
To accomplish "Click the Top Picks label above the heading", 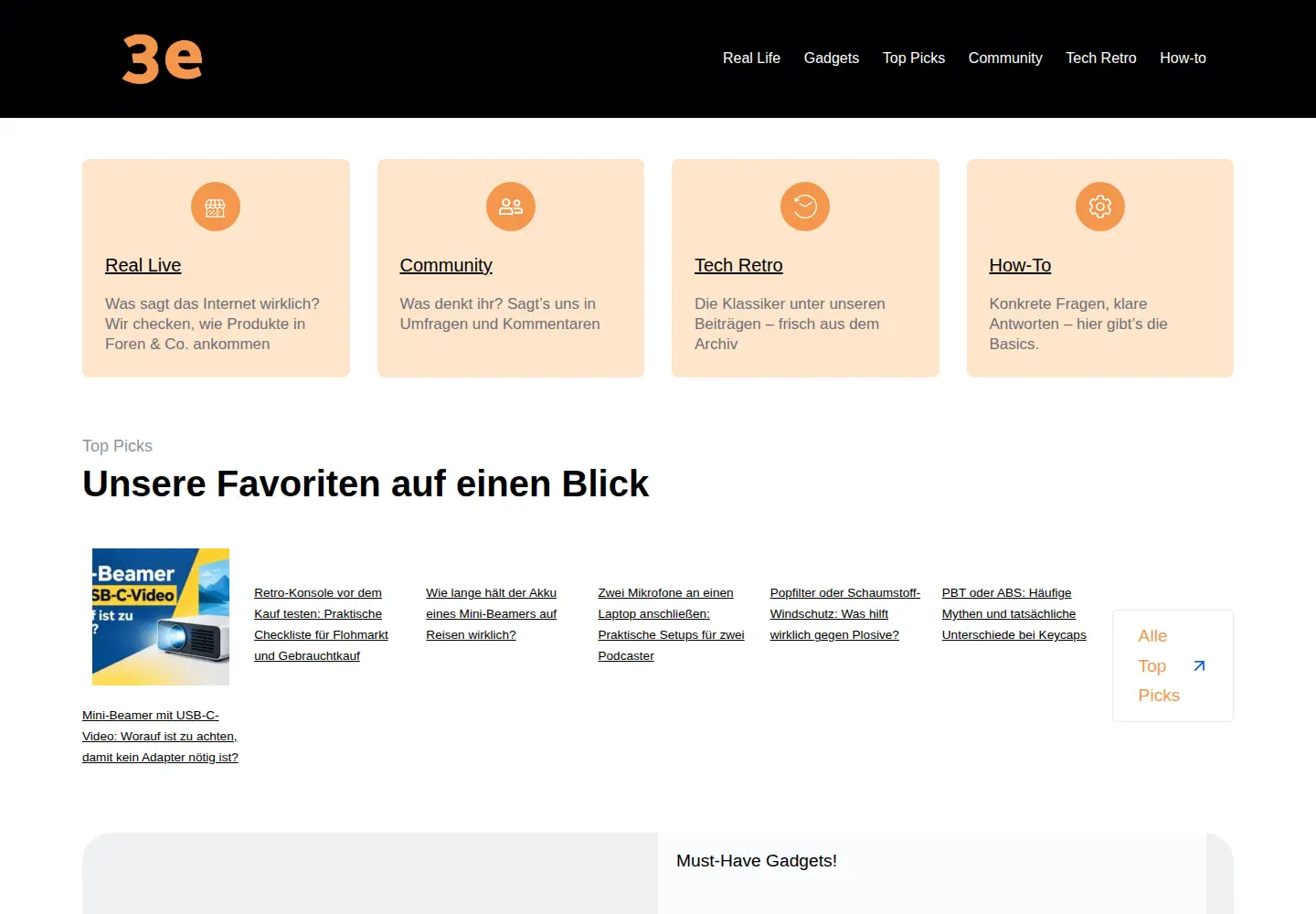I will (117, 446).
